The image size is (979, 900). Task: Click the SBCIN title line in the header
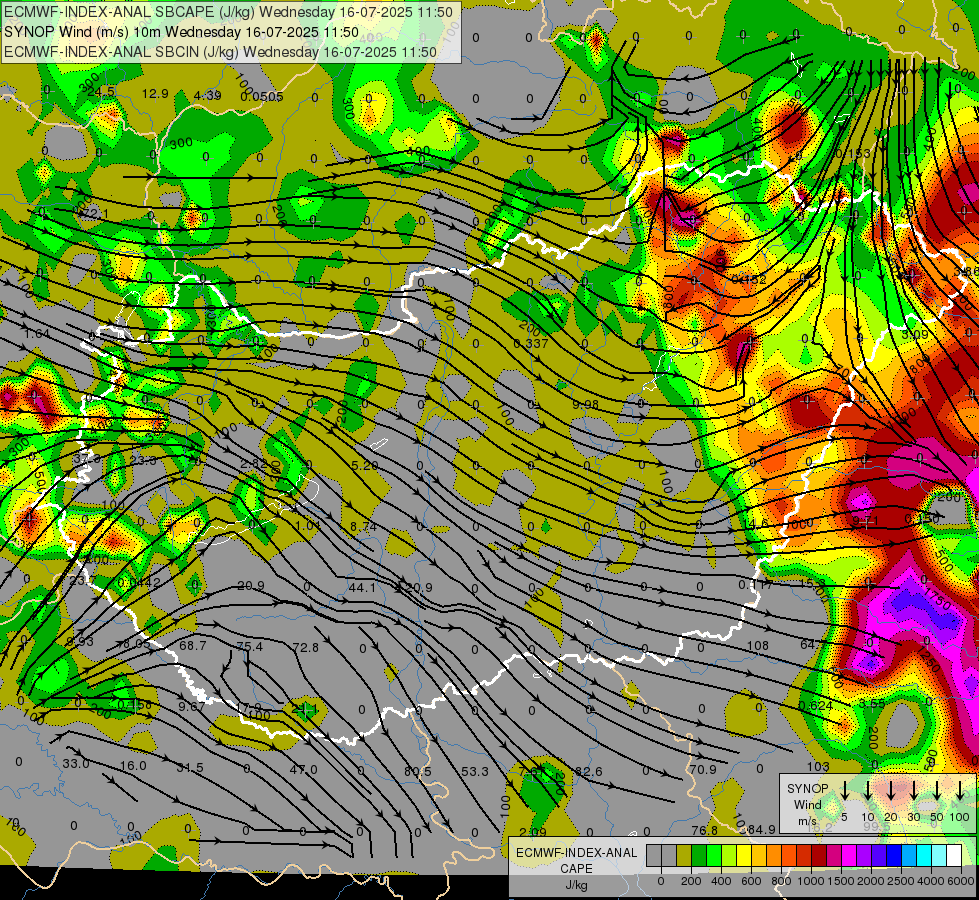[x=220, y=52]
